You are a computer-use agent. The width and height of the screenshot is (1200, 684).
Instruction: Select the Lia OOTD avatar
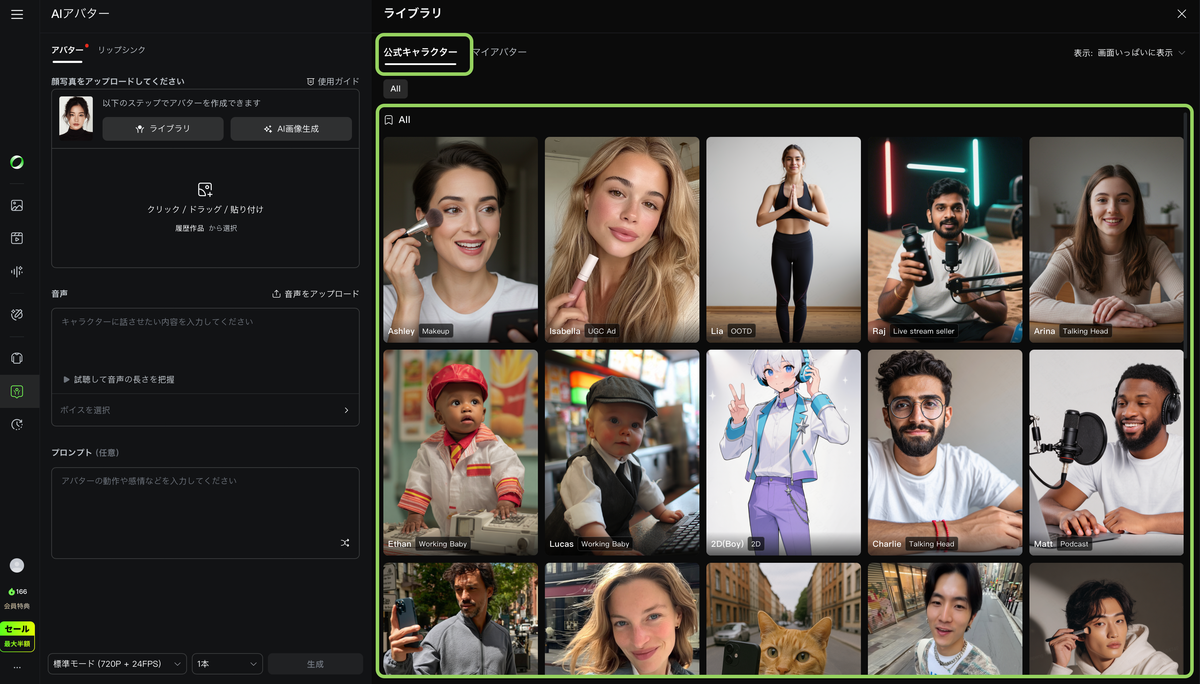[783, 239]
